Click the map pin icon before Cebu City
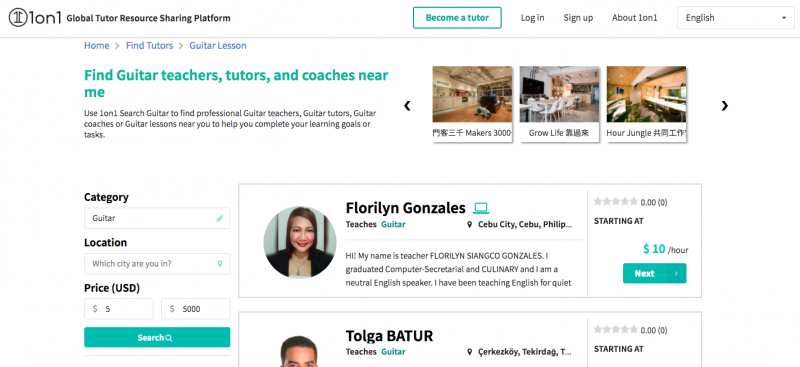Screen dimensions: 800x367 click(470, 224)
